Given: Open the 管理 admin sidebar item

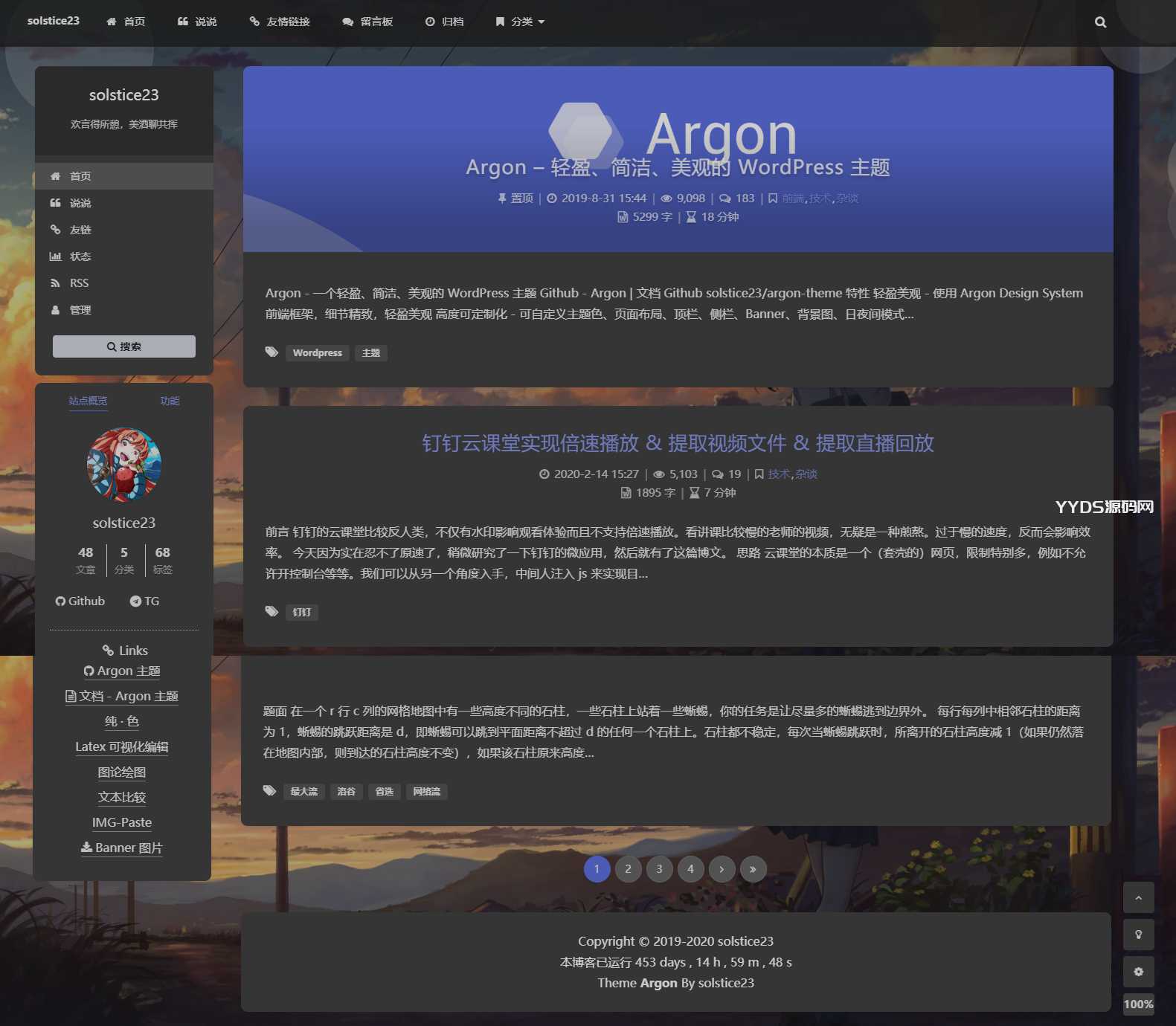Looking at the screenshot, I should coord(80,310).
